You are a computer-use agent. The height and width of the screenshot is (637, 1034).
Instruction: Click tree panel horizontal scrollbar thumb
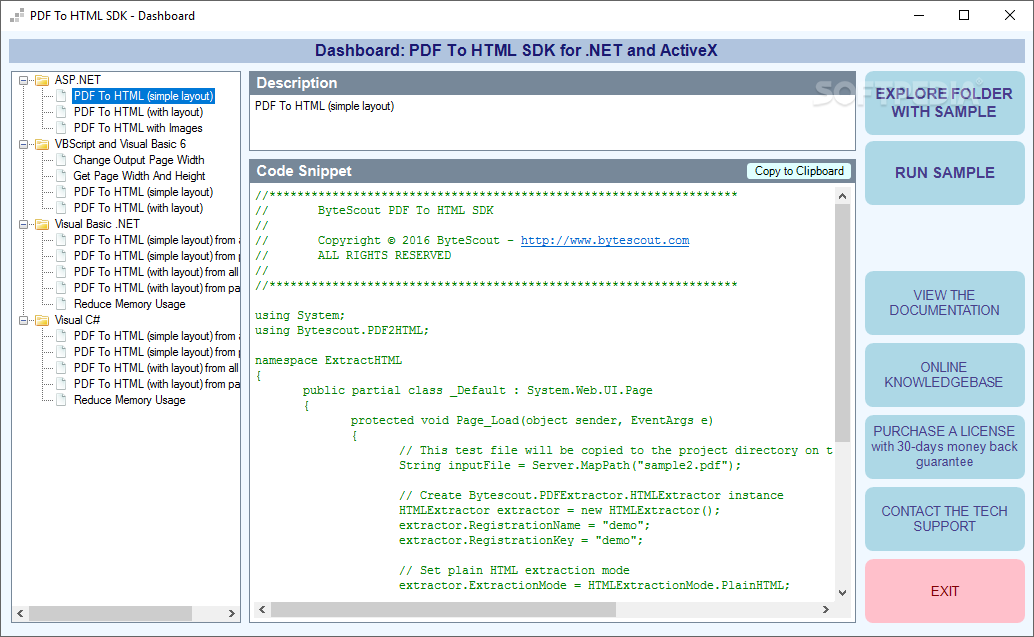coord(110,613)
